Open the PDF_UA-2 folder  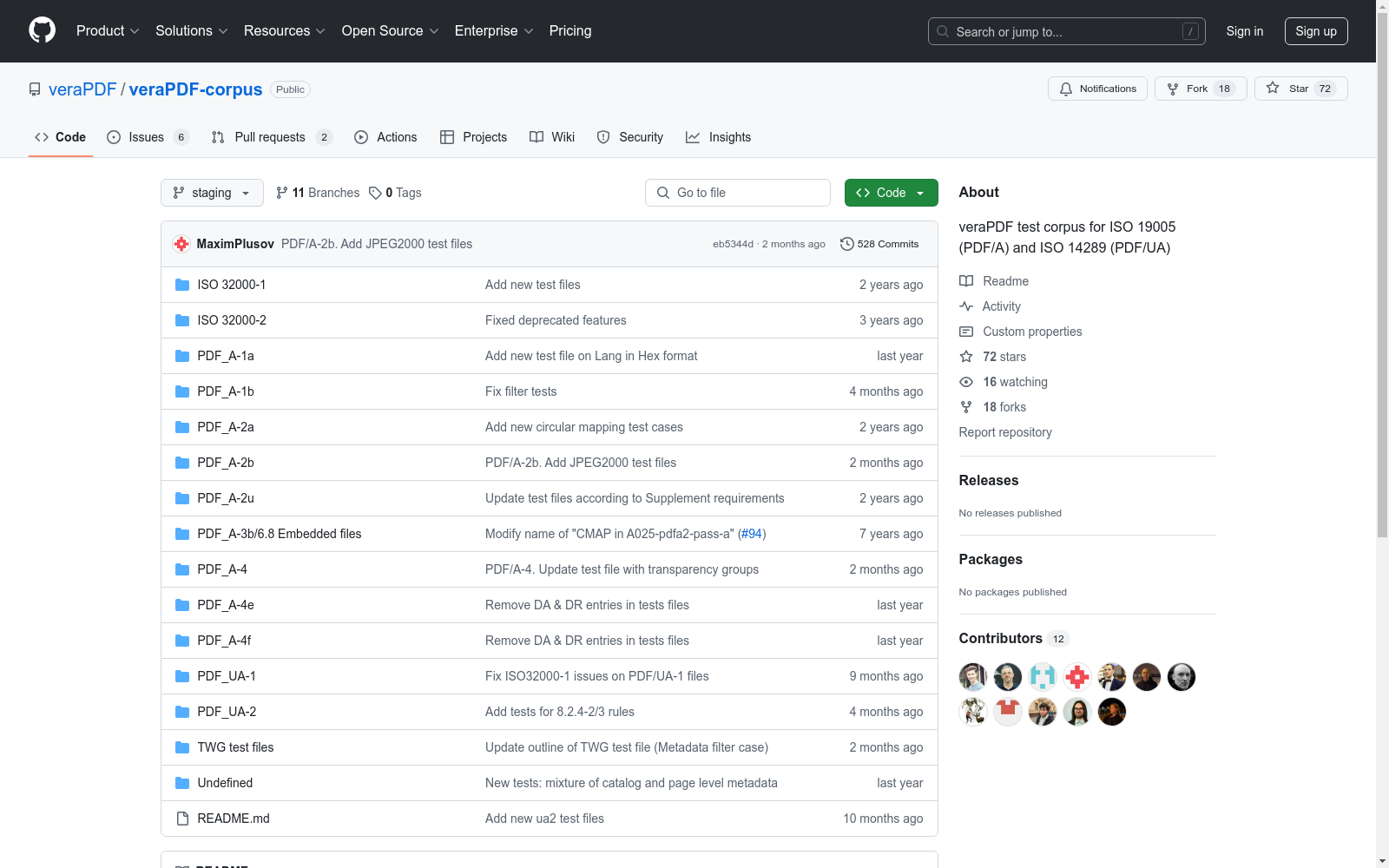227,712
